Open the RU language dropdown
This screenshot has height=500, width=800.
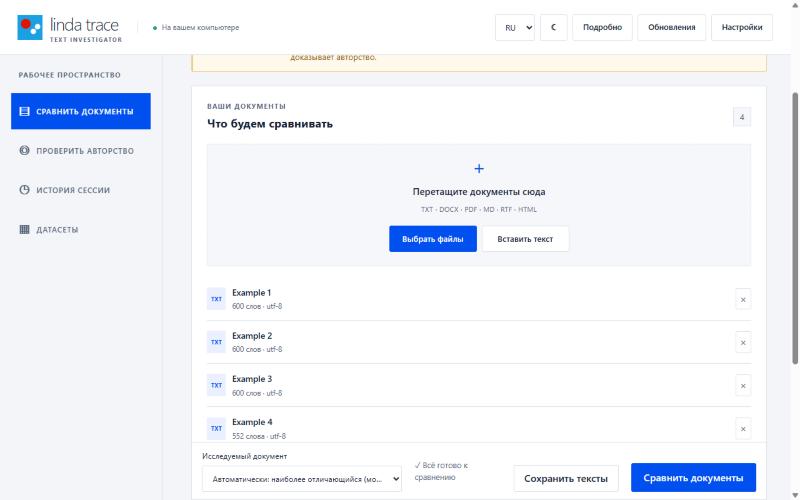click(515, 28)
